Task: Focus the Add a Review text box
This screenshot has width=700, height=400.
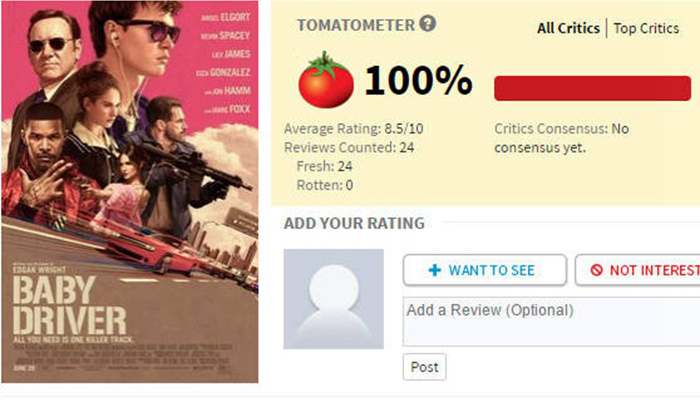Action: point(550,321)
